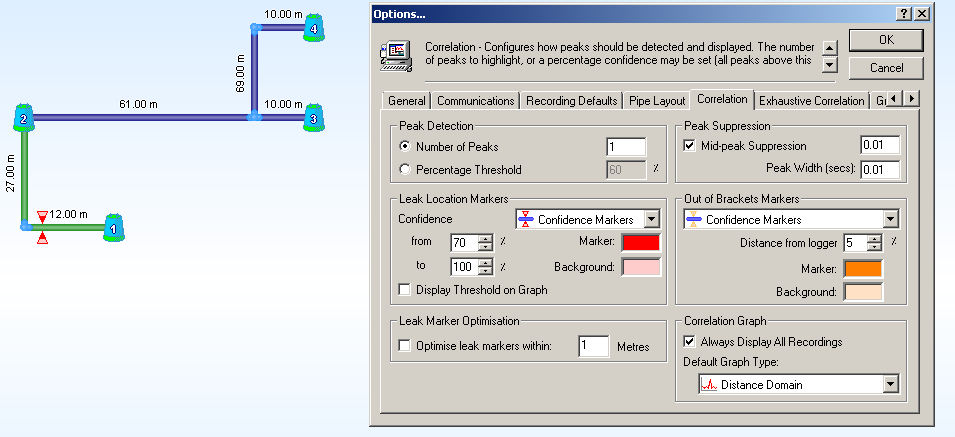Increase Distance from logger value
Image resolution: width=955 pixels, height=437 pixels.
(x=875, y=239)
